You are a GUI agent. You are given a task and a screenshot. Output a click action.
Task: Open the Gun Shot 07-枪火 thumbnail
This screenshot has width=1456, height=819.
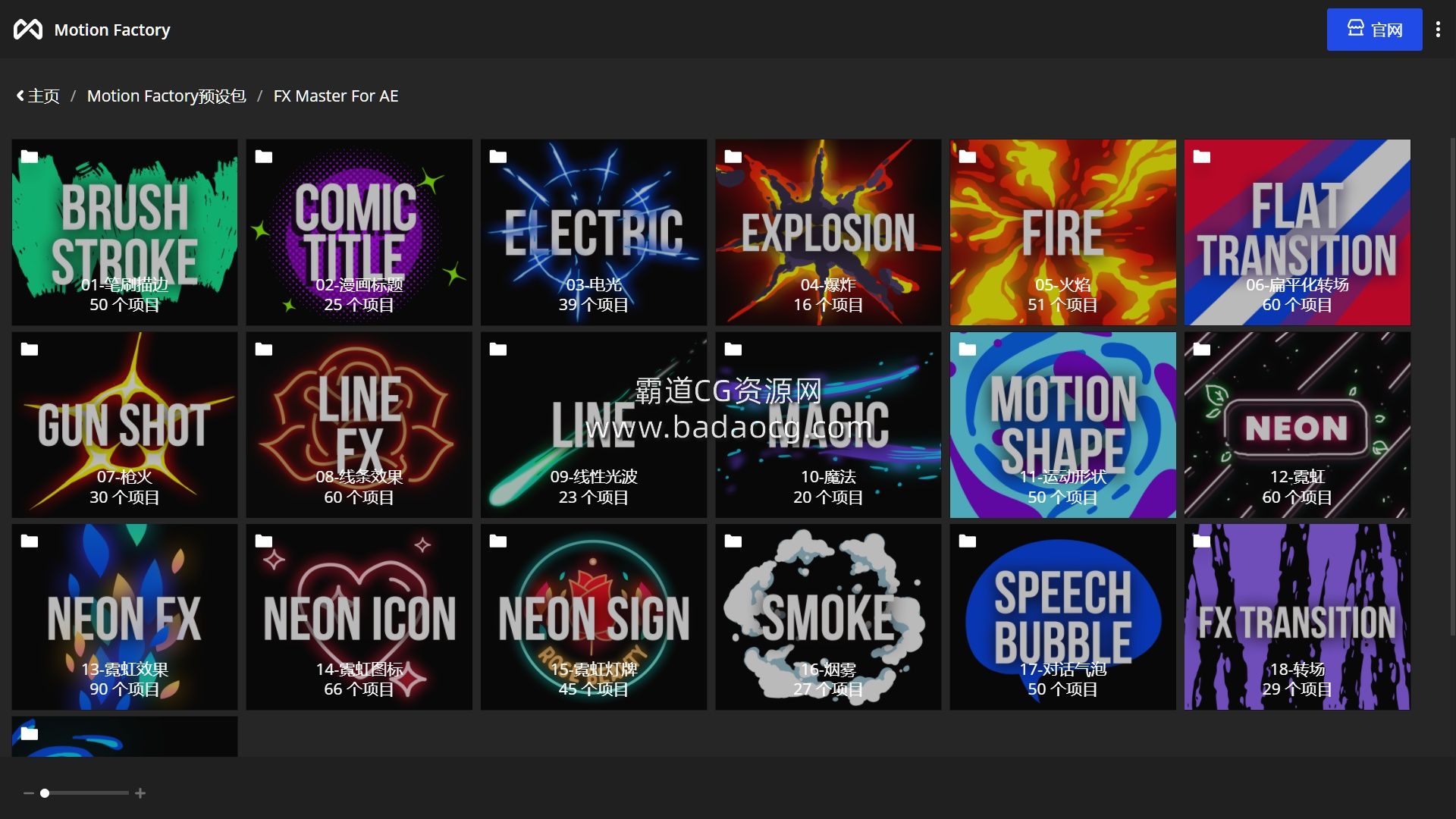(124, 425)
